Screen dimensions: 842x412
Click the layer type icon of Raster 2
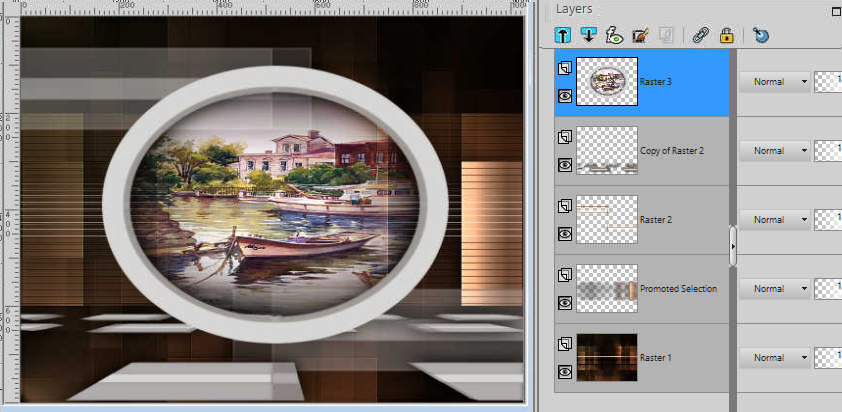click(x=565, y=205)
